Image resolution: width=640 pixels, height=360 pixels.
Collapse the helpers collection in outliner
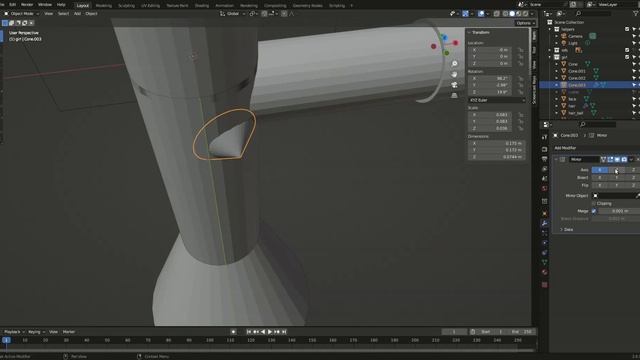[550, 29]
